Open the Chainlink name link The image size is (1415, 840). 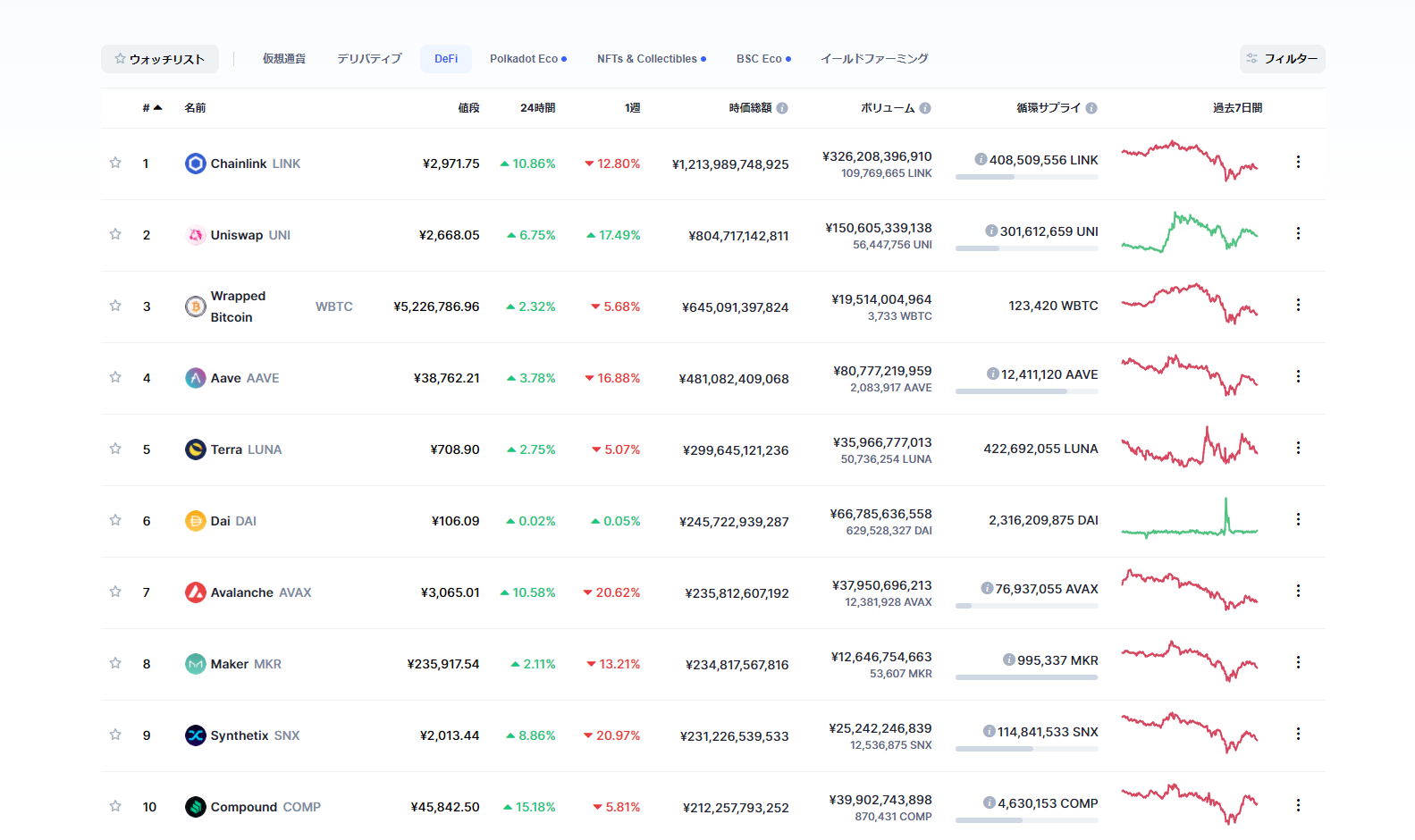239,164
